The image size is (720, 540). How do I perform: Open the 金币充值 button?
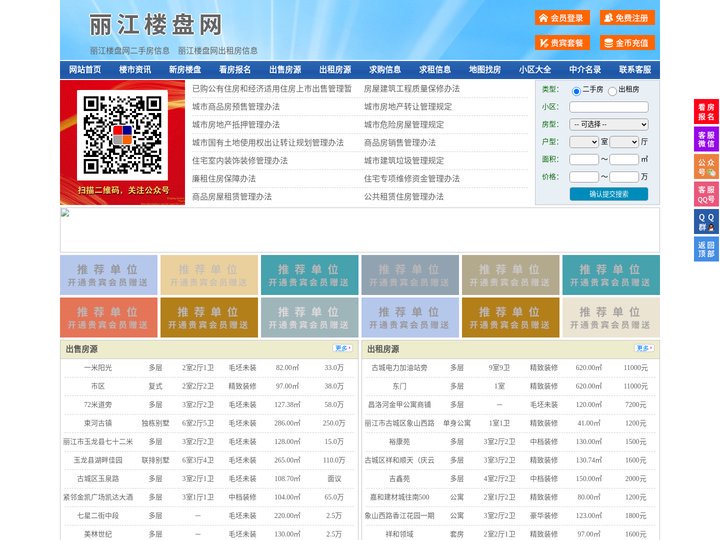627,43
